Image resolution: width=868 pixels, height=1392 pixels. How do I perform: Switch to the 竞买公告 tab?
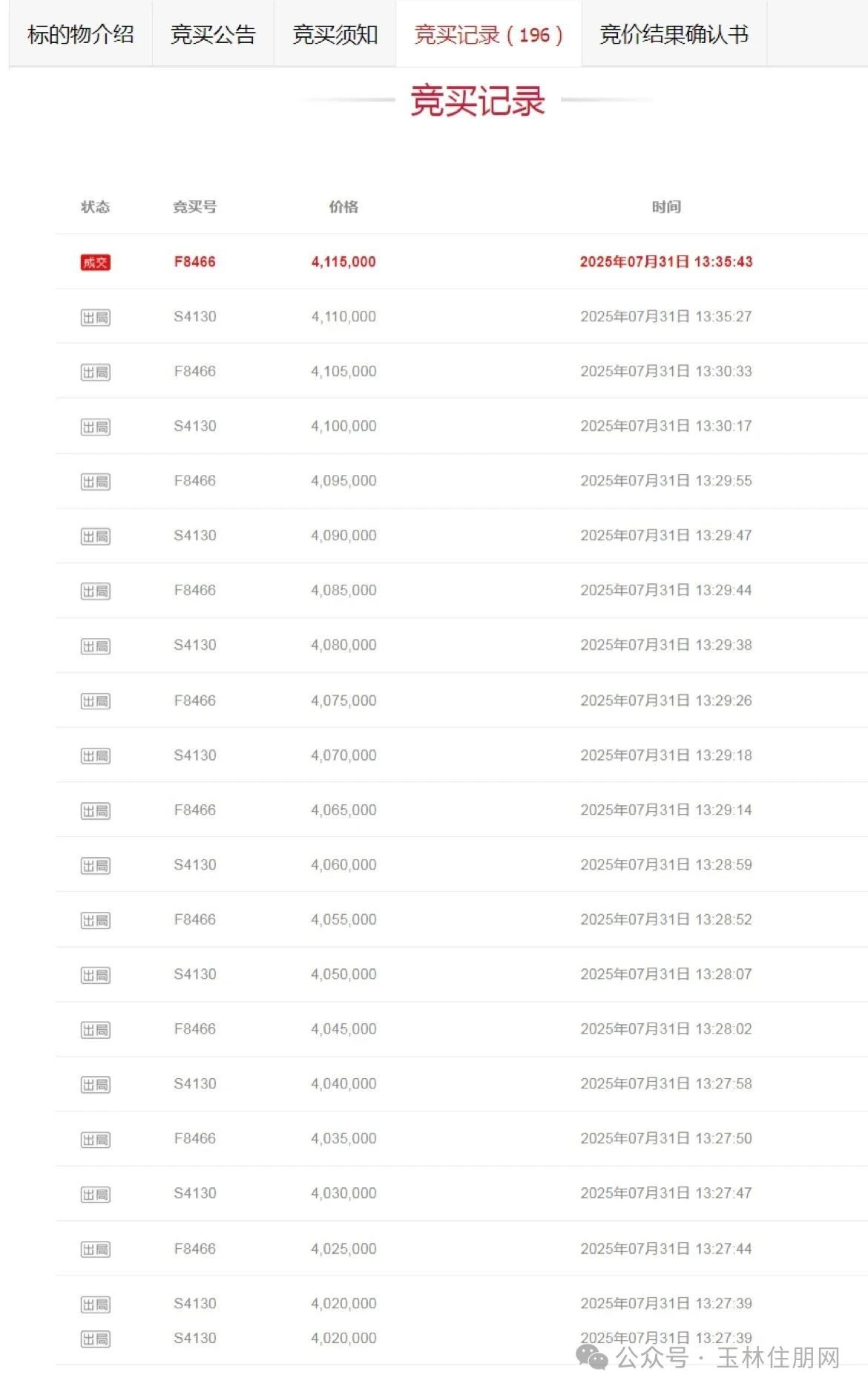click(213, 34)
